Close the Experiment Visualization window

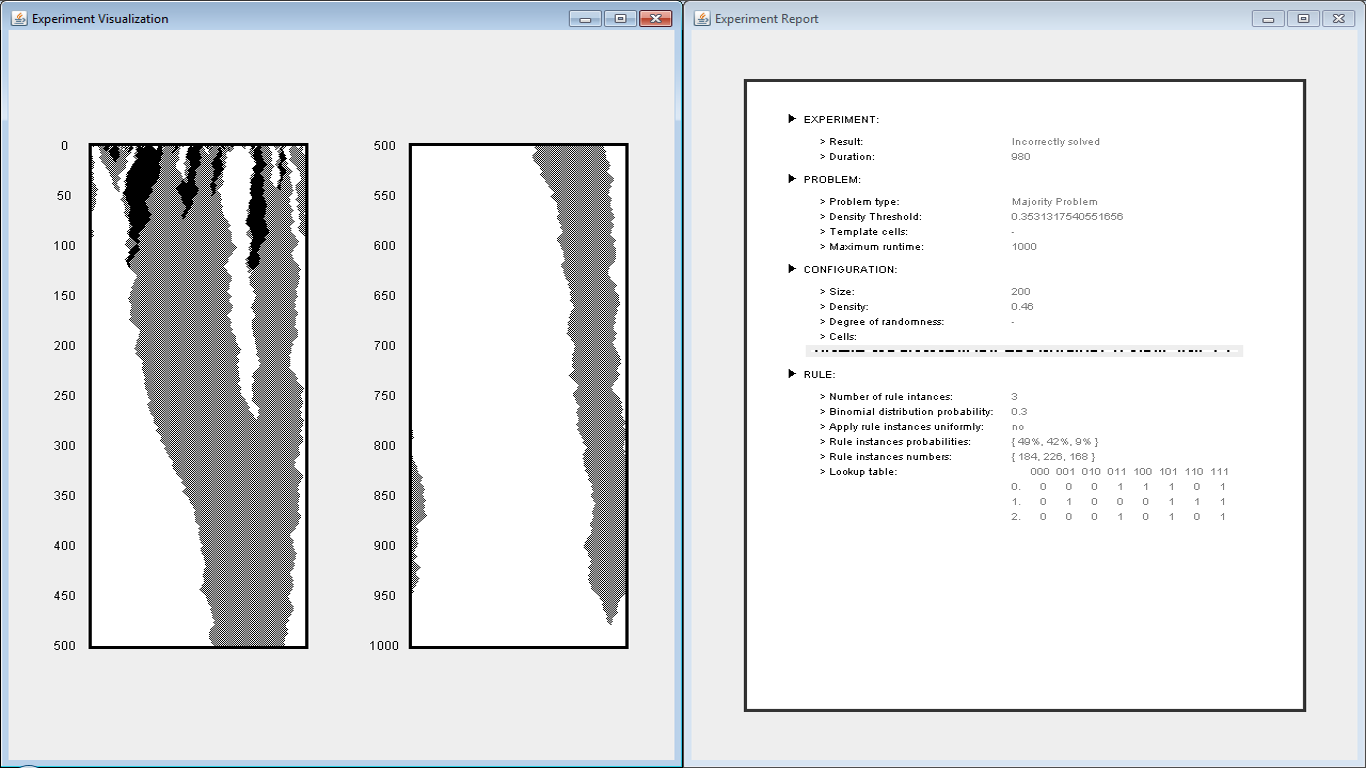tap(655, 19)
